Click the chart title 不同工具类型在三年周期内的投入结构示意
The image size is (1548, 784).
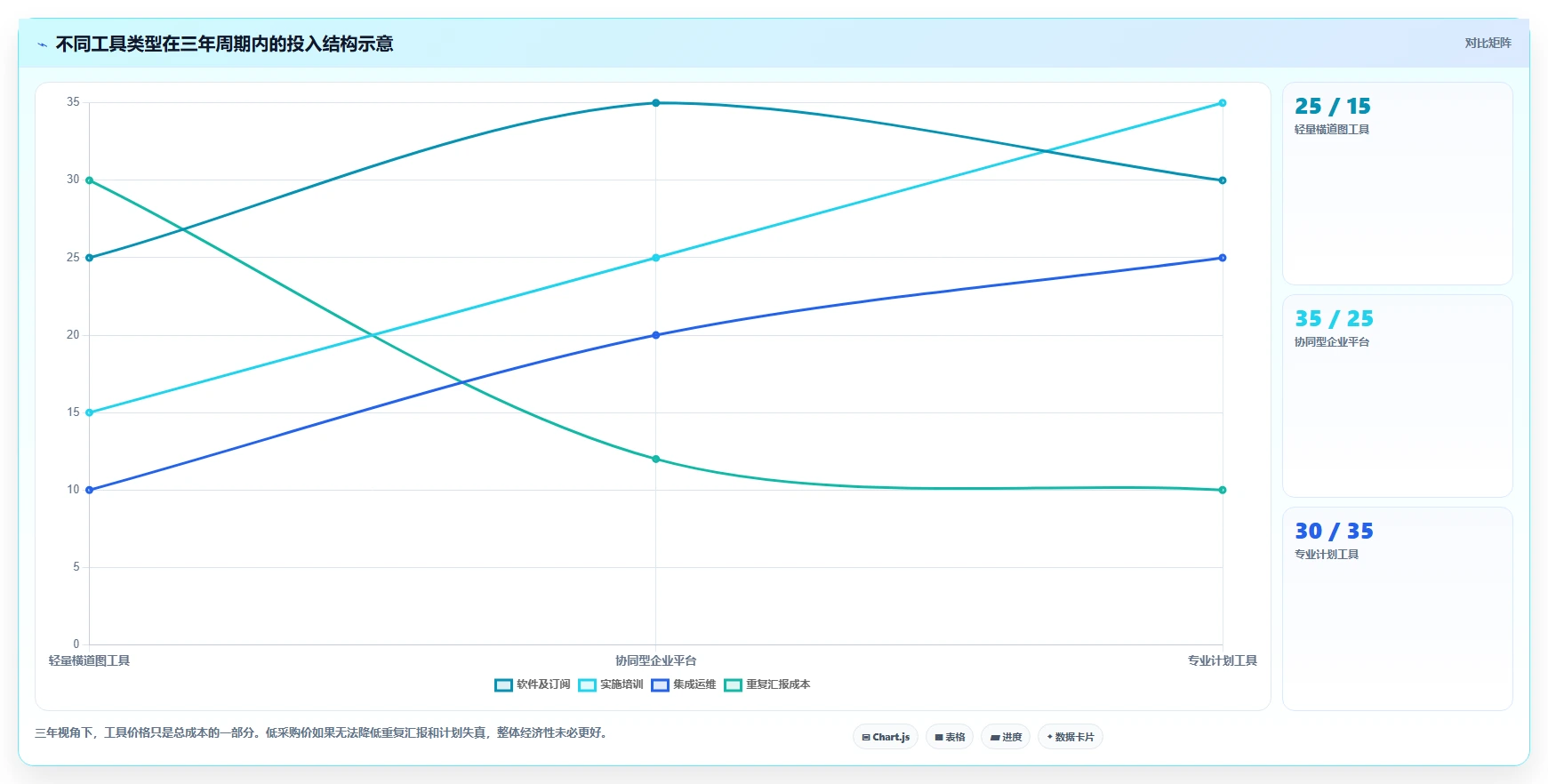[225, 44]
